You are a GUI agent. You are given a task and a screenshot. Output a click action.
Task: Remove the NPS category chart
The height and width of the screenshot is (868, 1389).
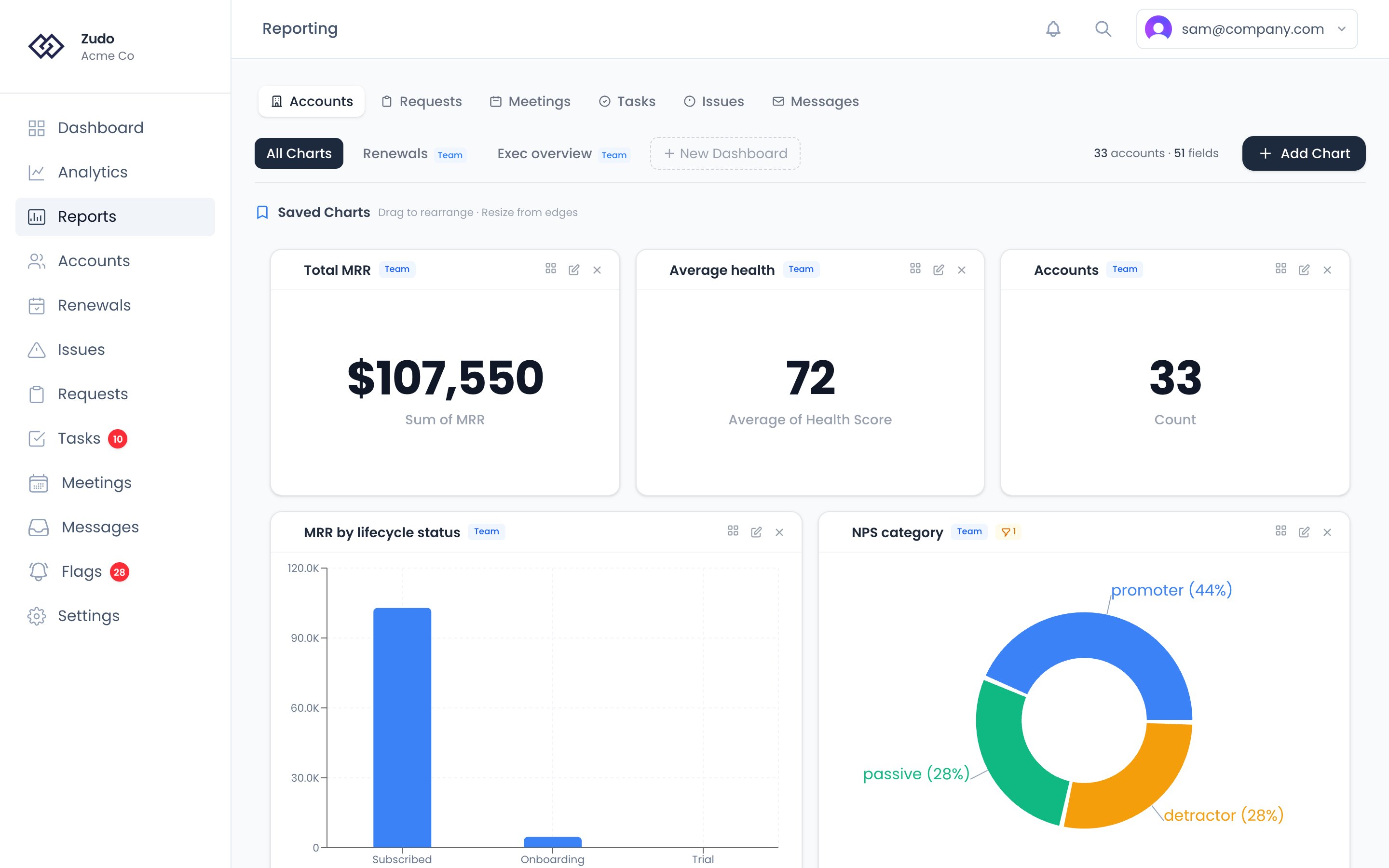click(x=1327, y=532)
